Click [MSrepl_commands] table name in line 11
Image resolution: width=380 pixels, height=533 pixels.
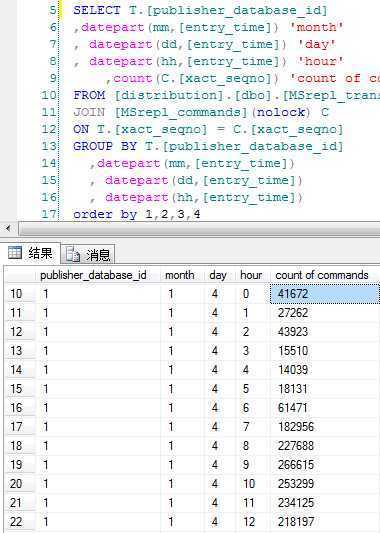click(181, 112)
